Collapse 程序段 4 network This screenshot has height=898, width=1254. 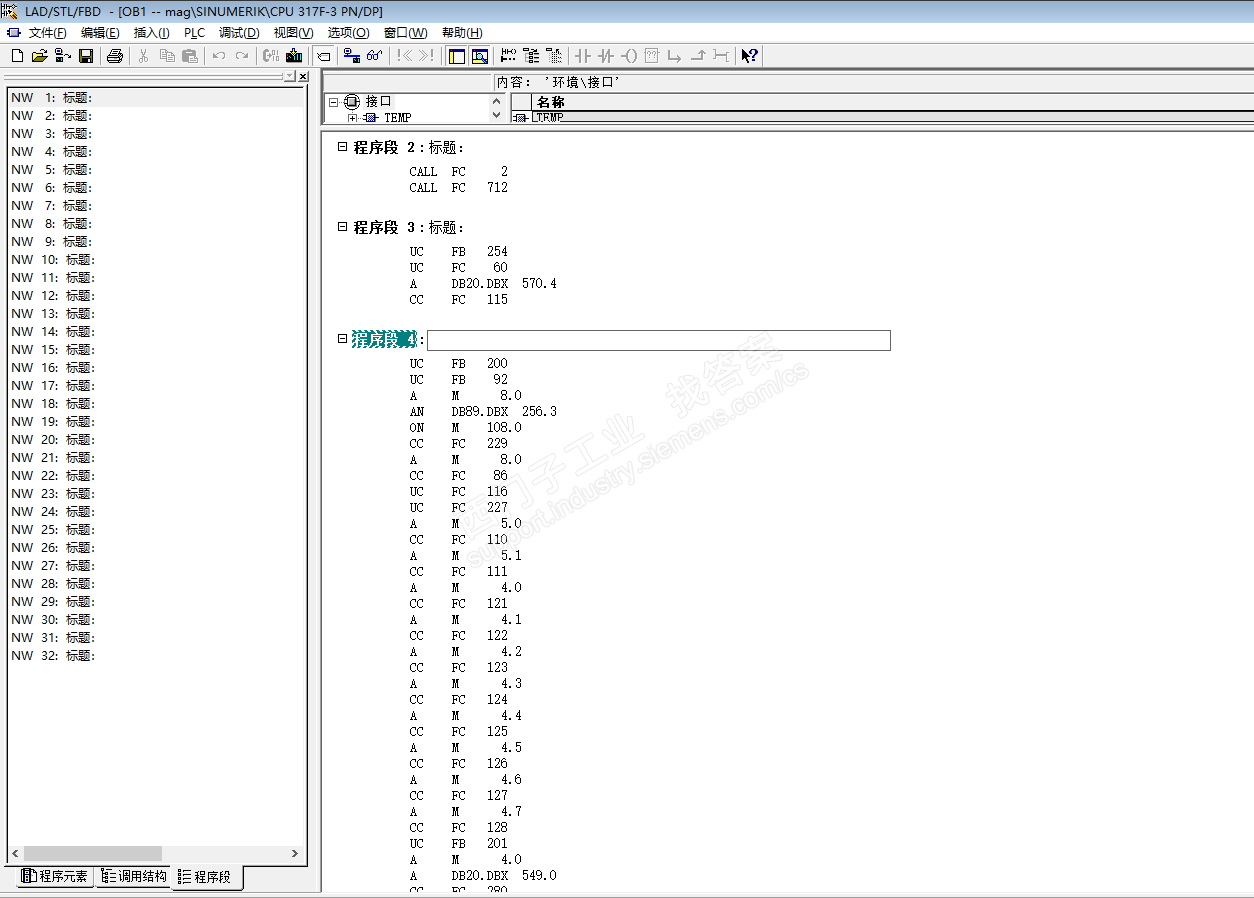pos(342,338)
